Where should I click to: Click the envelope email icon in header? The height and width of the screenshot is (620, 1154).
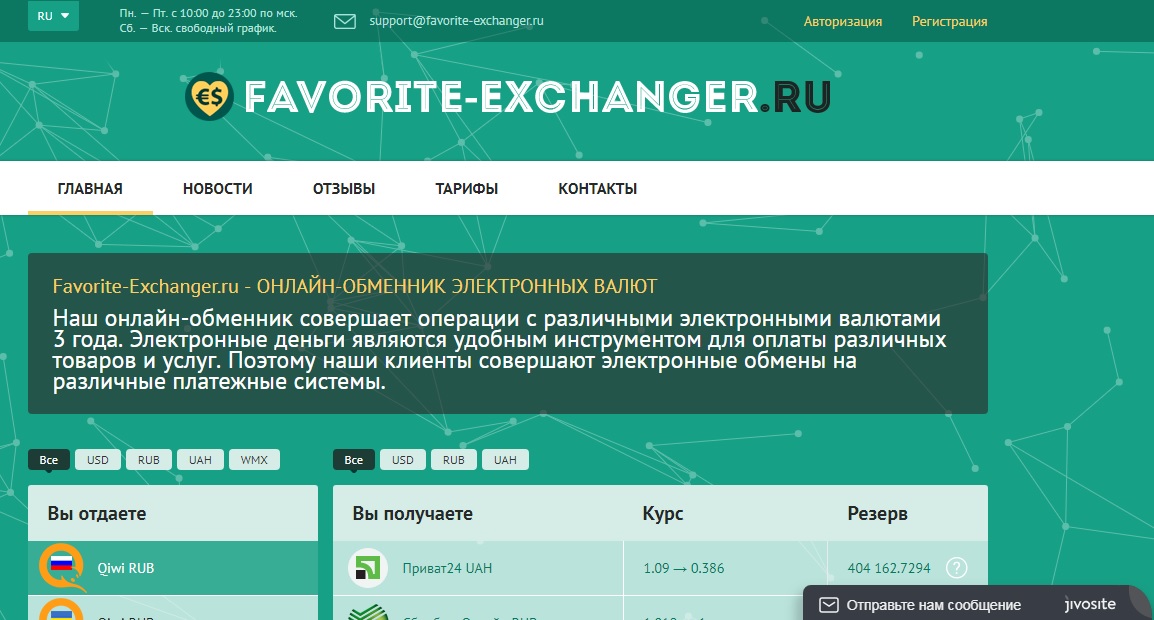[344, 21]
